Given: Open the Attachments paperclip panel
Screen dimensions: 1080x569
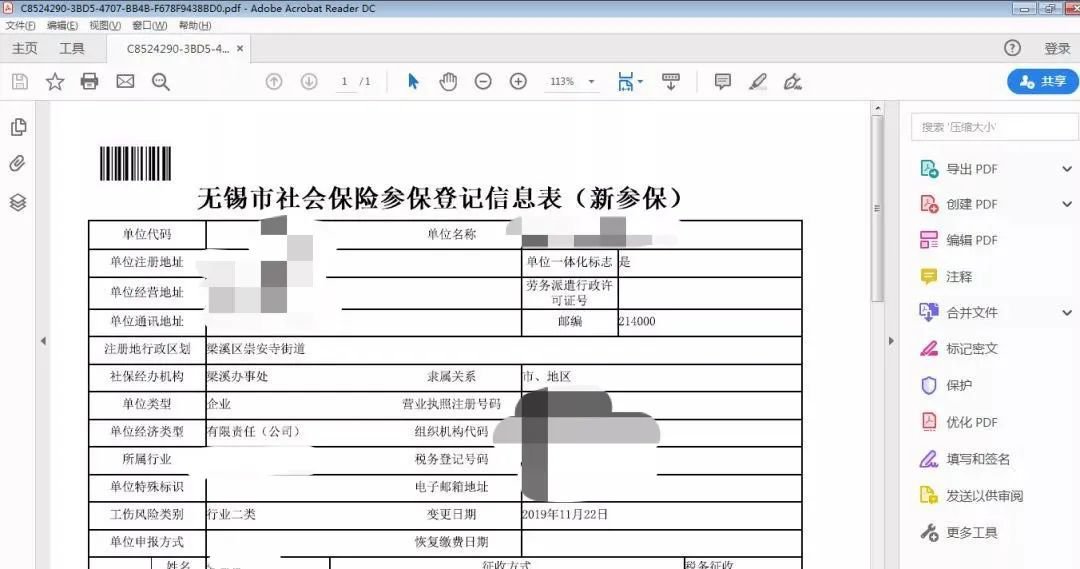Looking at the screenshot, I should [17, 164].
